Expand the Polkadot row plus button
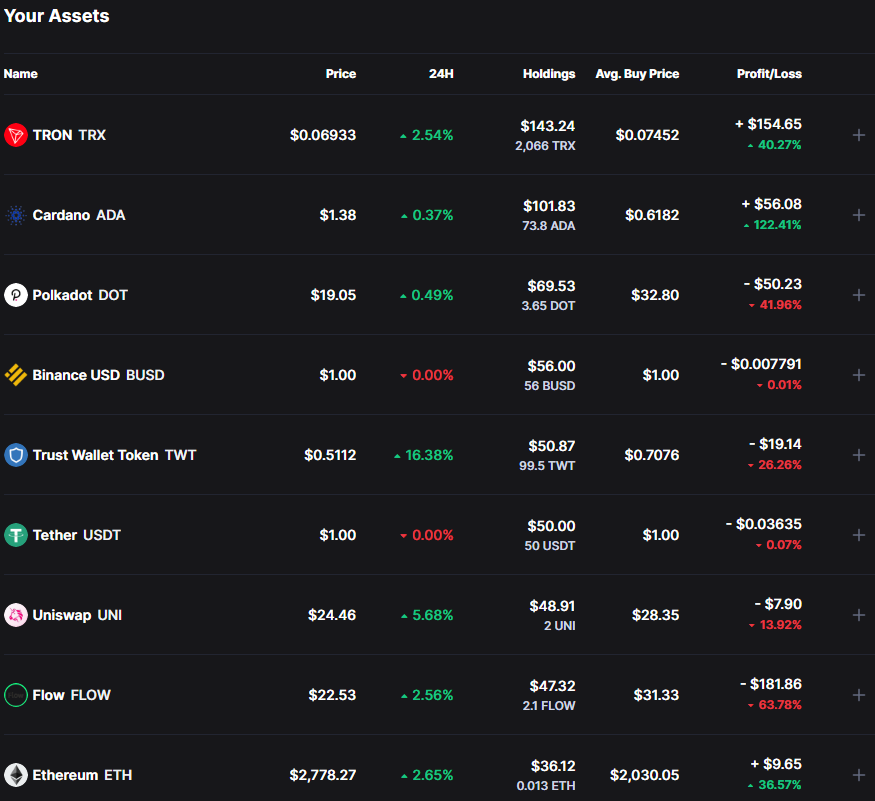 tap(858, 295)
